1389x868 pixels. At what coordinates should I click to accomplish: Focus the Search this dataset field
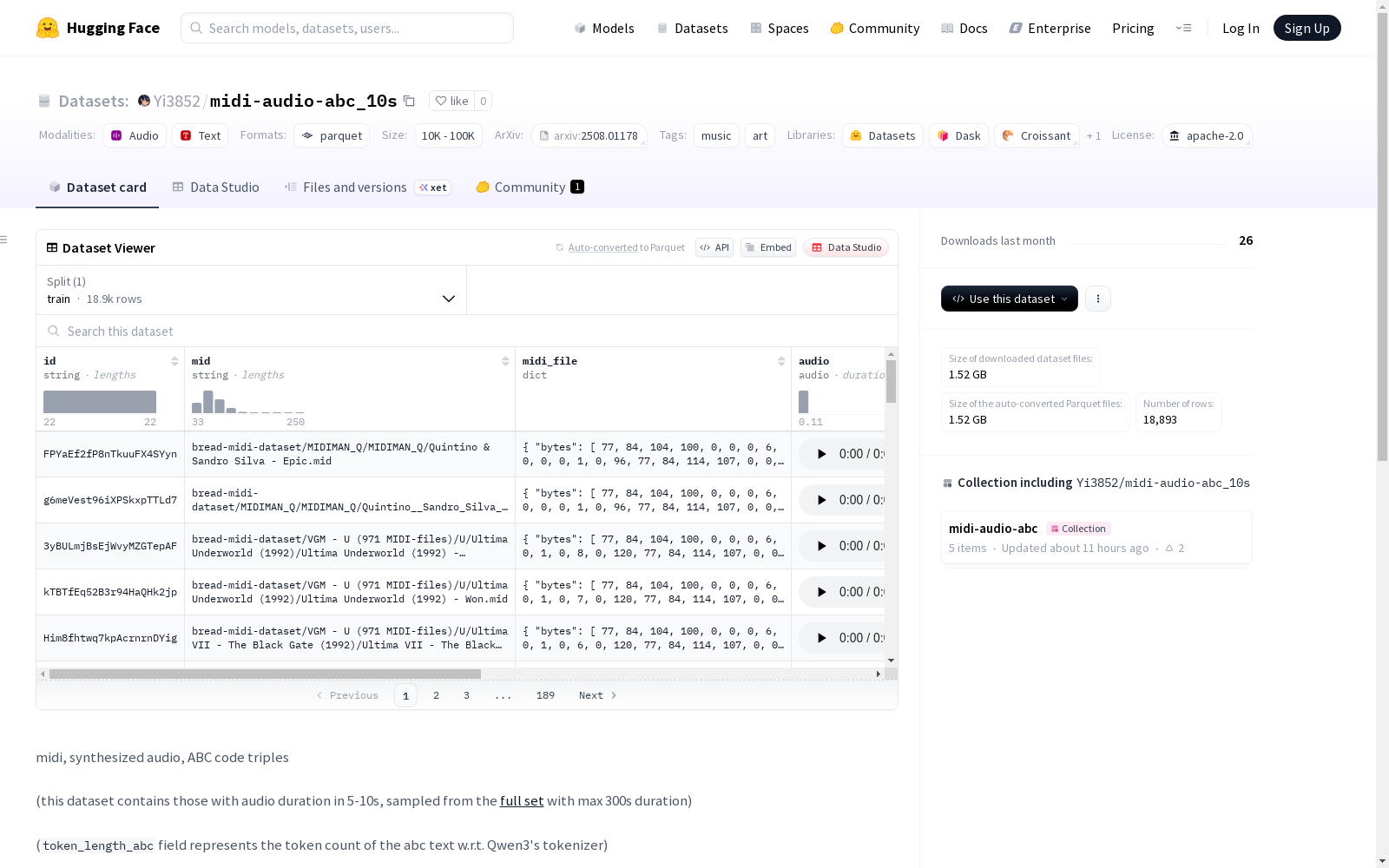tap(467, 332)
